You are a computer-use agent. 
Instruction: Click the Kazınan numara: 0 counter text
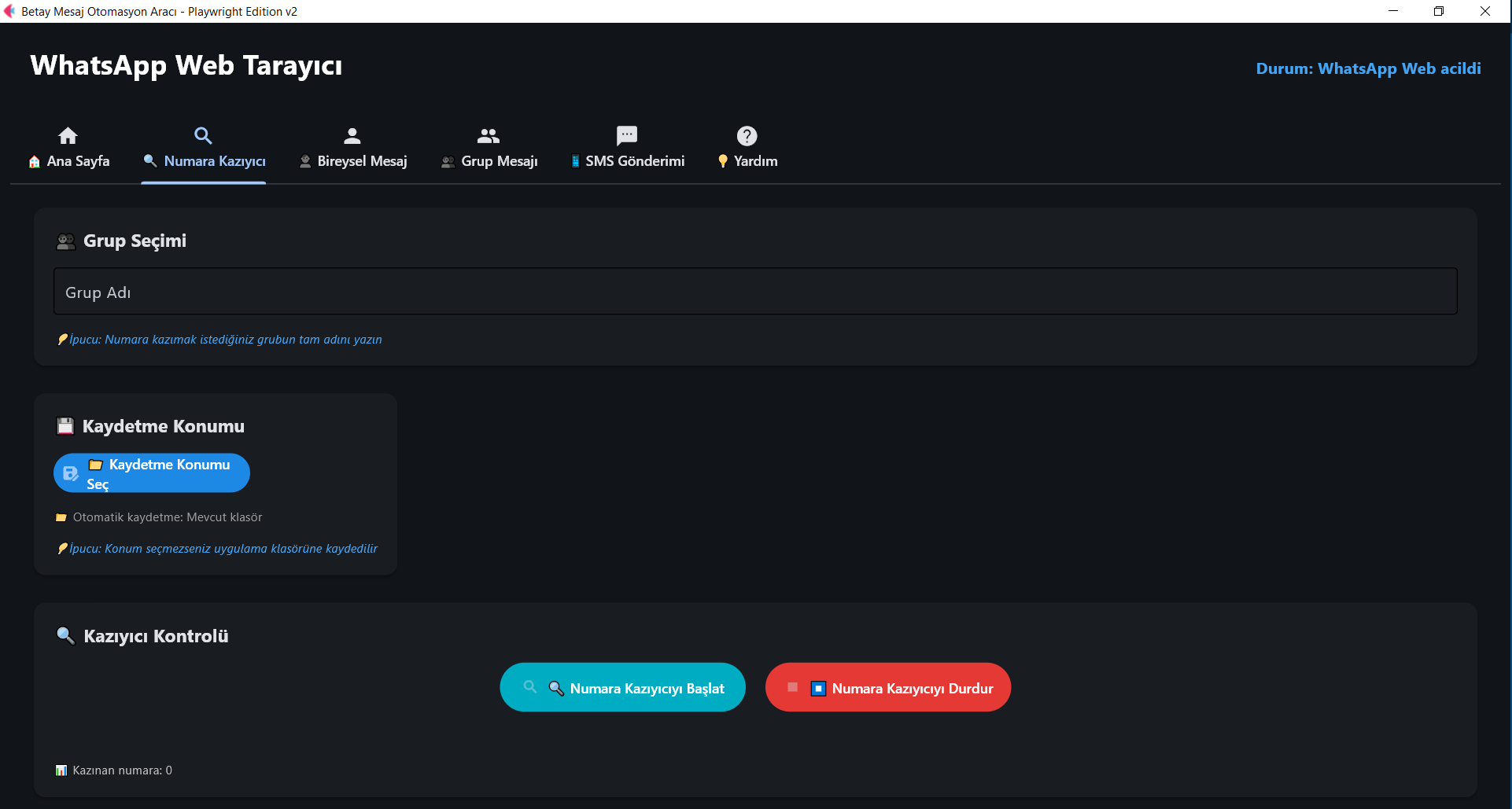coord(123,770)
